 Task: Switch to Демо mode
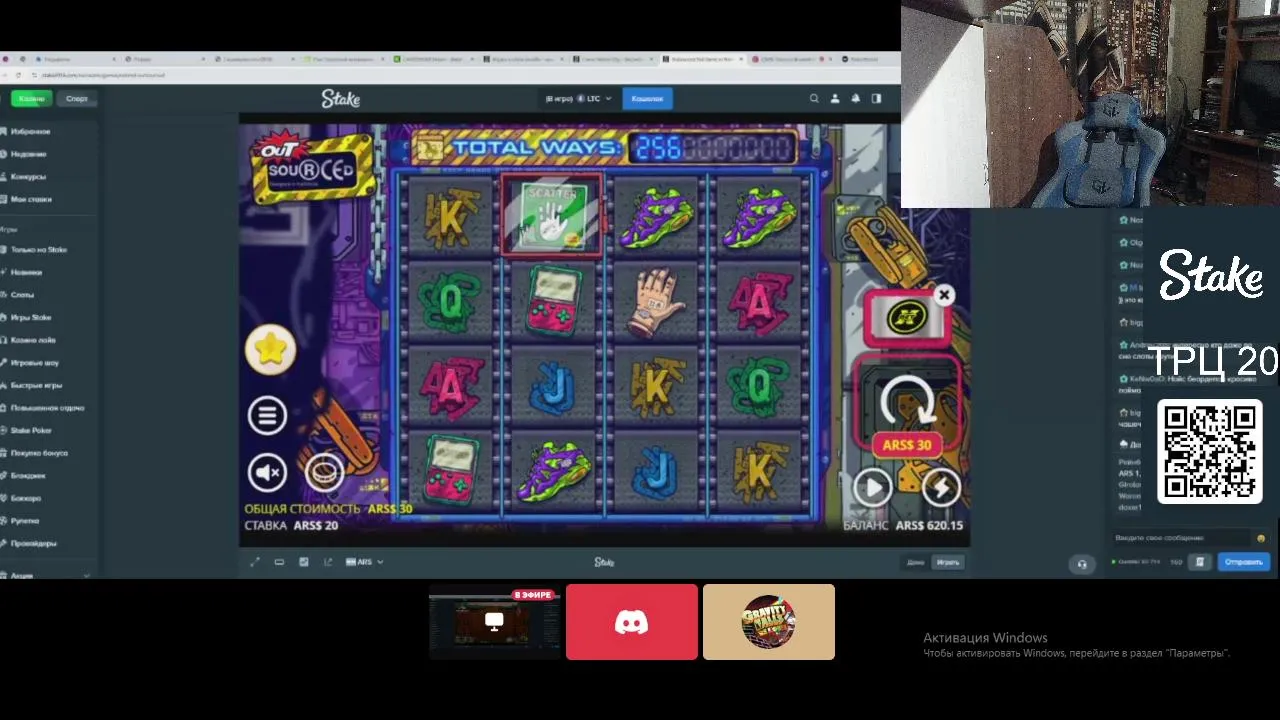tap(915, 562)
